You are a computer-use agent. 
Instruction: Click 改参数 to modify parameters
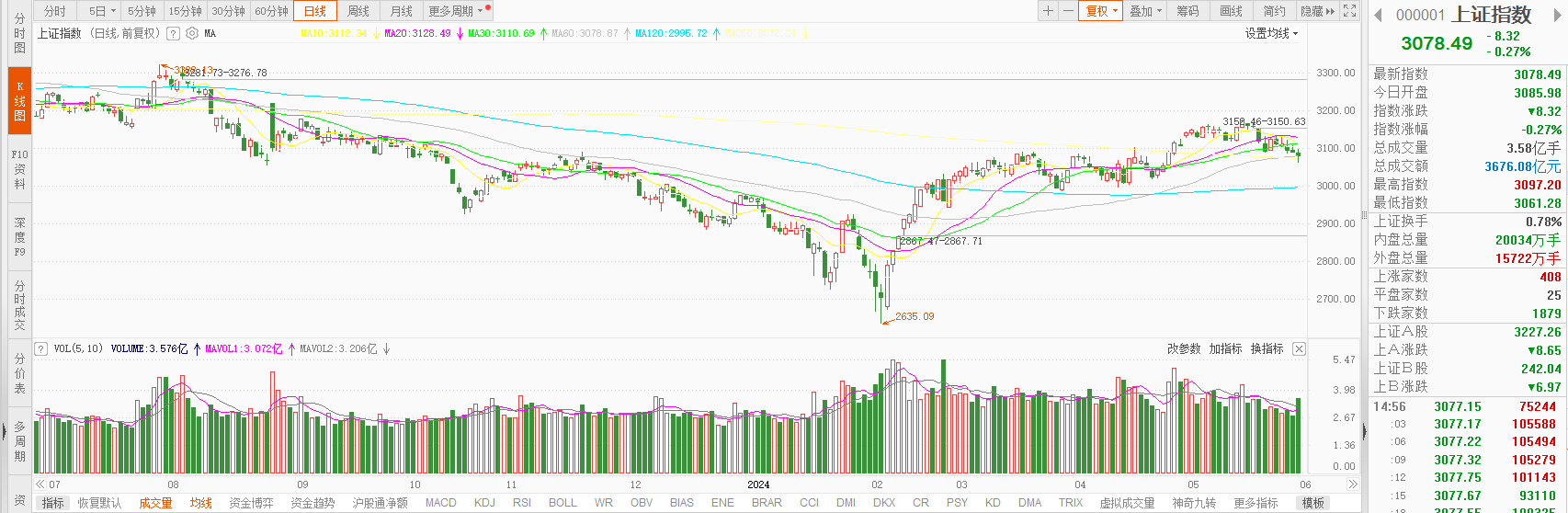point(1184,348)
